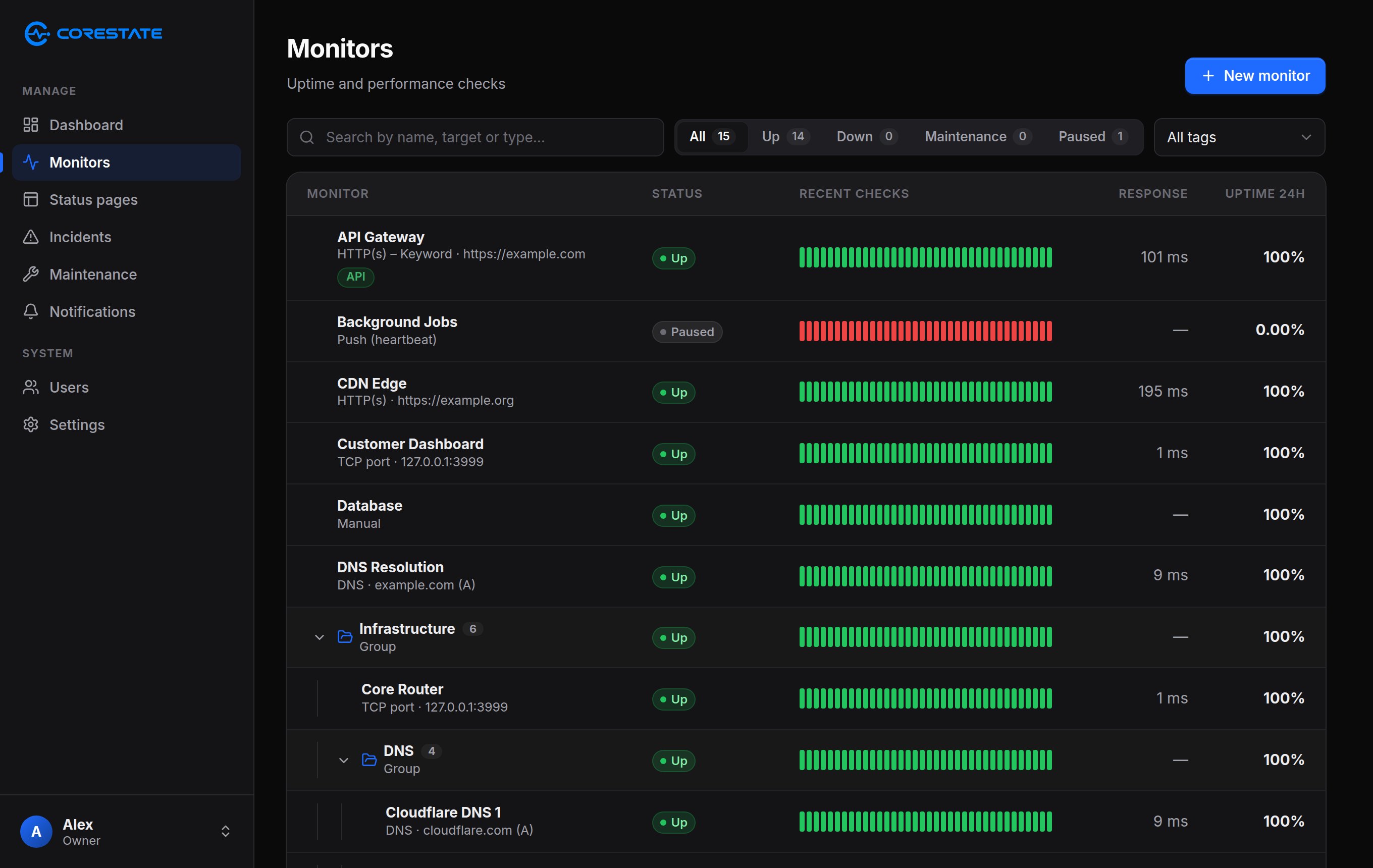Click the API tag on API Gateway
The width and height of the screenshot is (1373, 868).
click(356, 277)
